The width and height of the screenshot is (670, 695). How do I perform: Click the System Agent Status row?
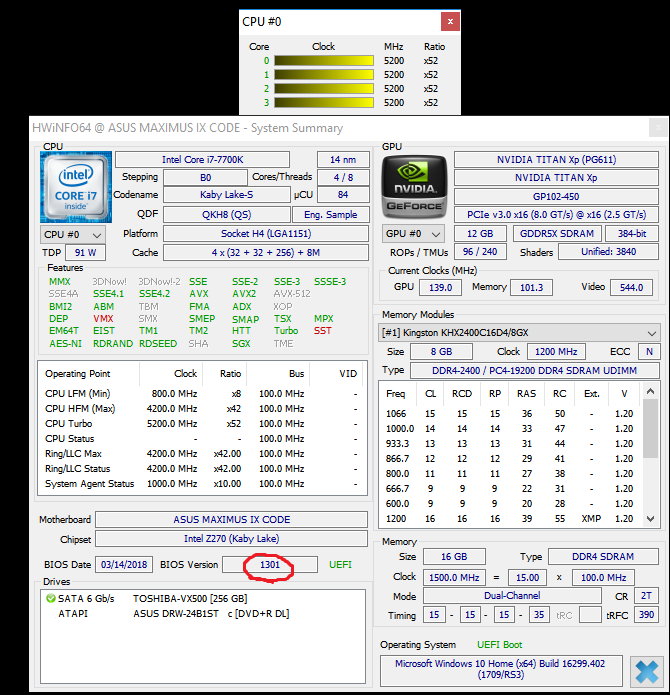point(201,484)
